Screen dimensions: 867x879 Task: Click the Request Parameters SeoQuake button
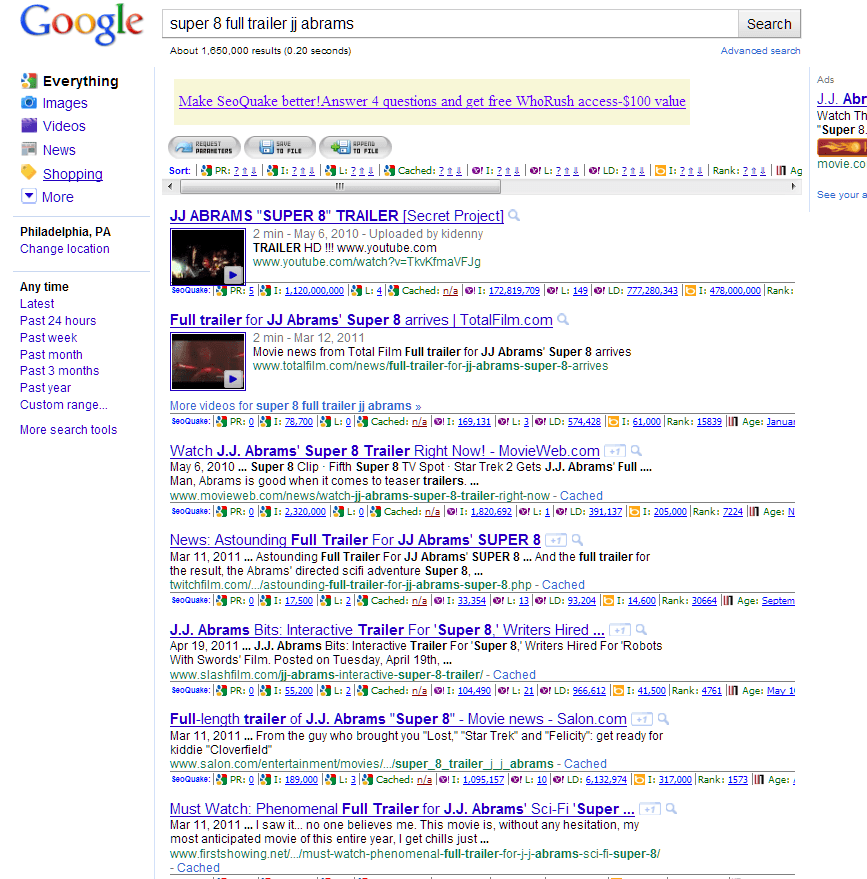[204, 148]
